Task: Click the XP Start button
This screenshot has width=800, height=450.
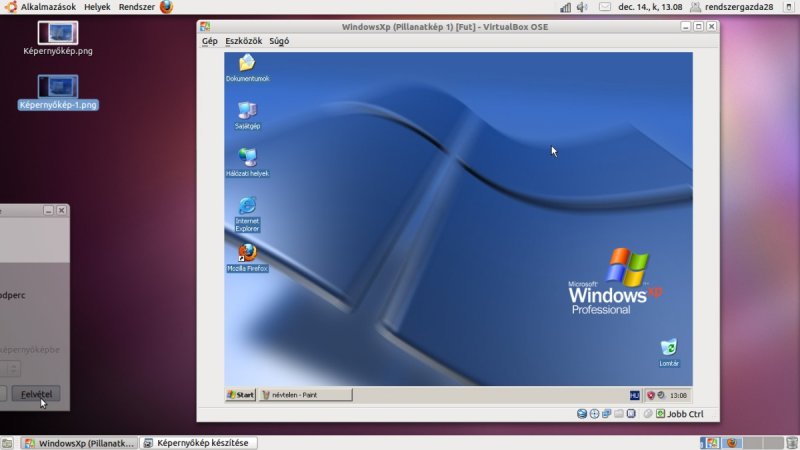Action: pos(240,395)
